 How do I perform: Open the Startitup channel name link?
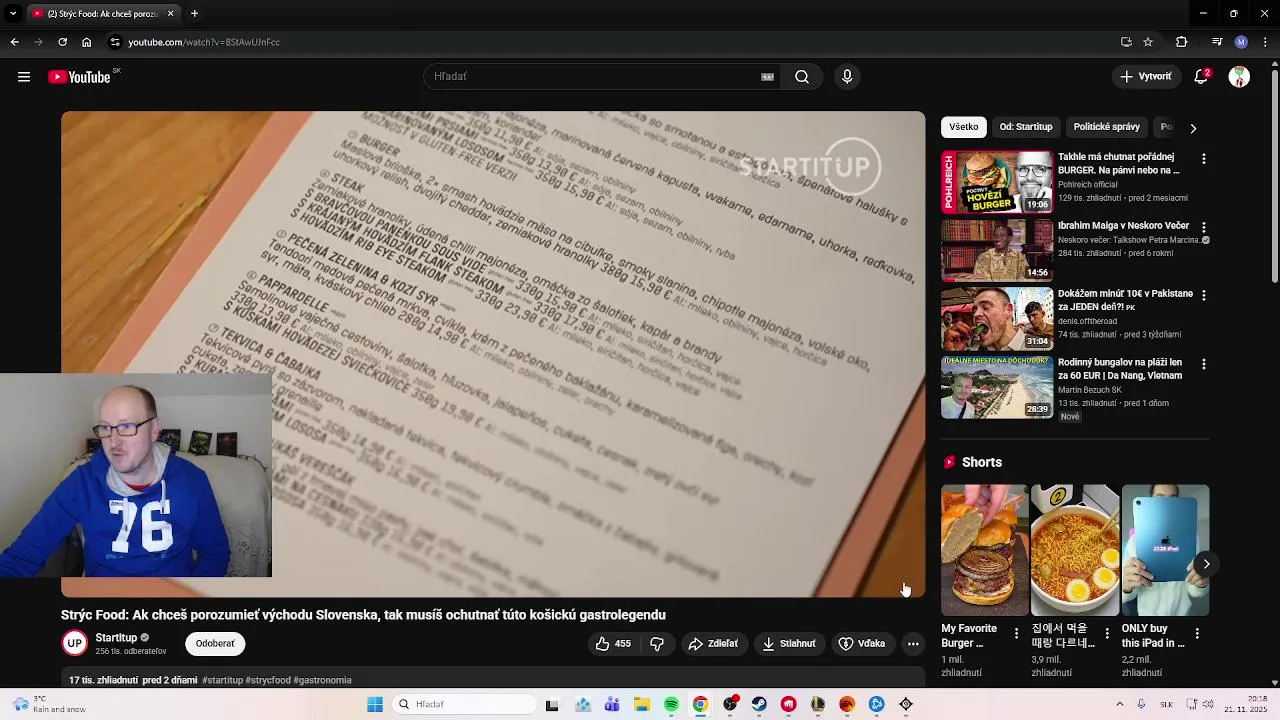116,638
